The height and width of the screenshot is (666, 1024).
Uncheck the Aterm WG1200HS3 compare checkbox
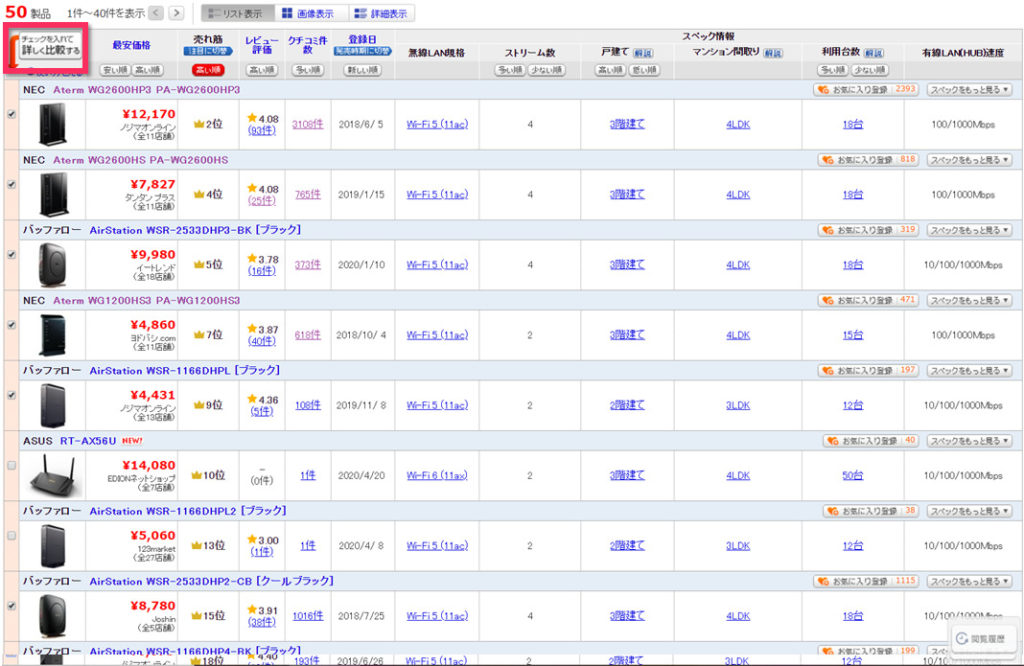tap(11, 325)
